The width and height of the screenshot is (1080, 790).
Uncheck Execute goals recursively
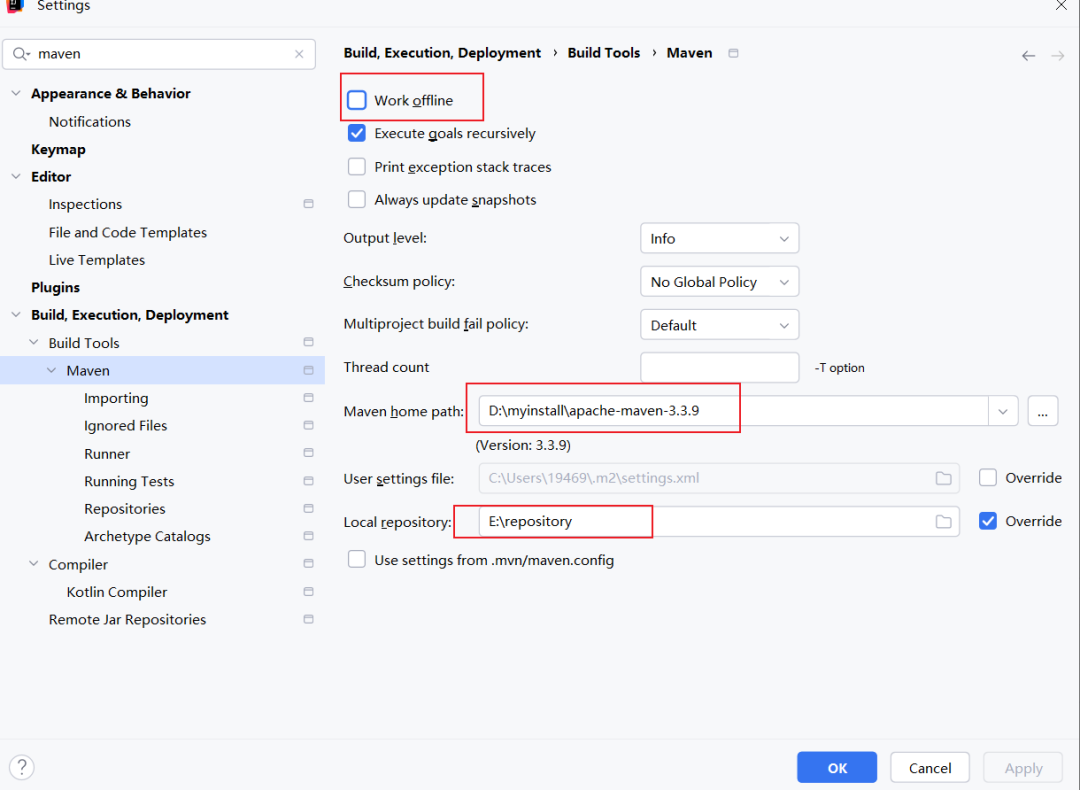point(357,133)
